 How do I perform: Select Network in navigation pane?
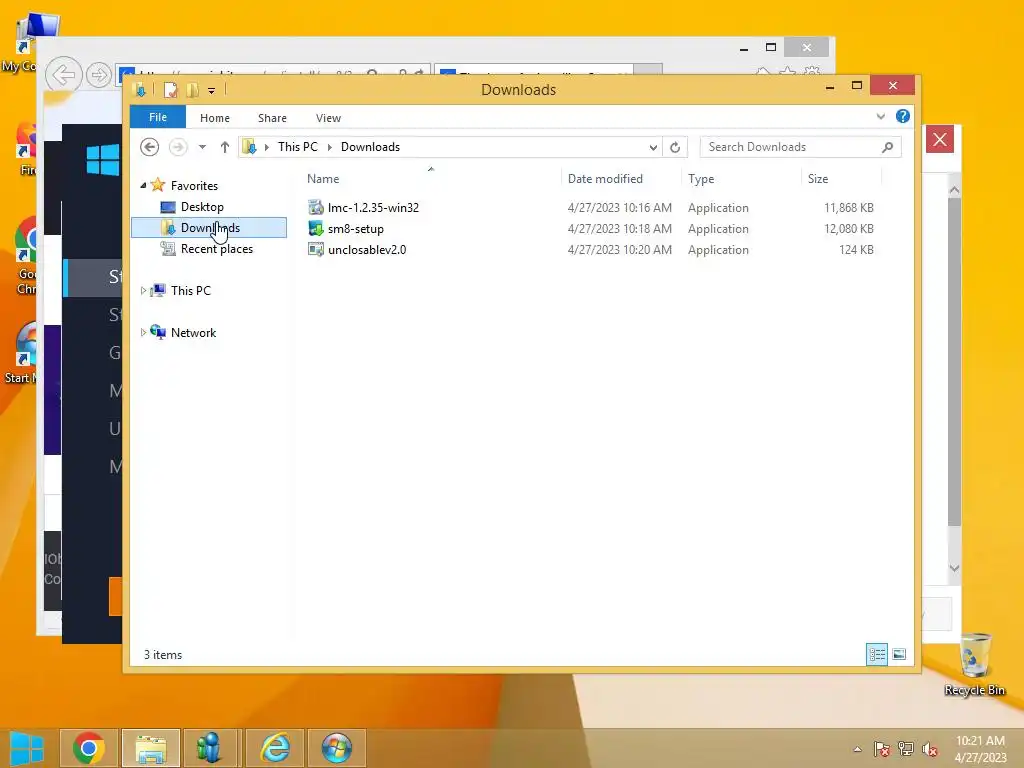[193, 332]
